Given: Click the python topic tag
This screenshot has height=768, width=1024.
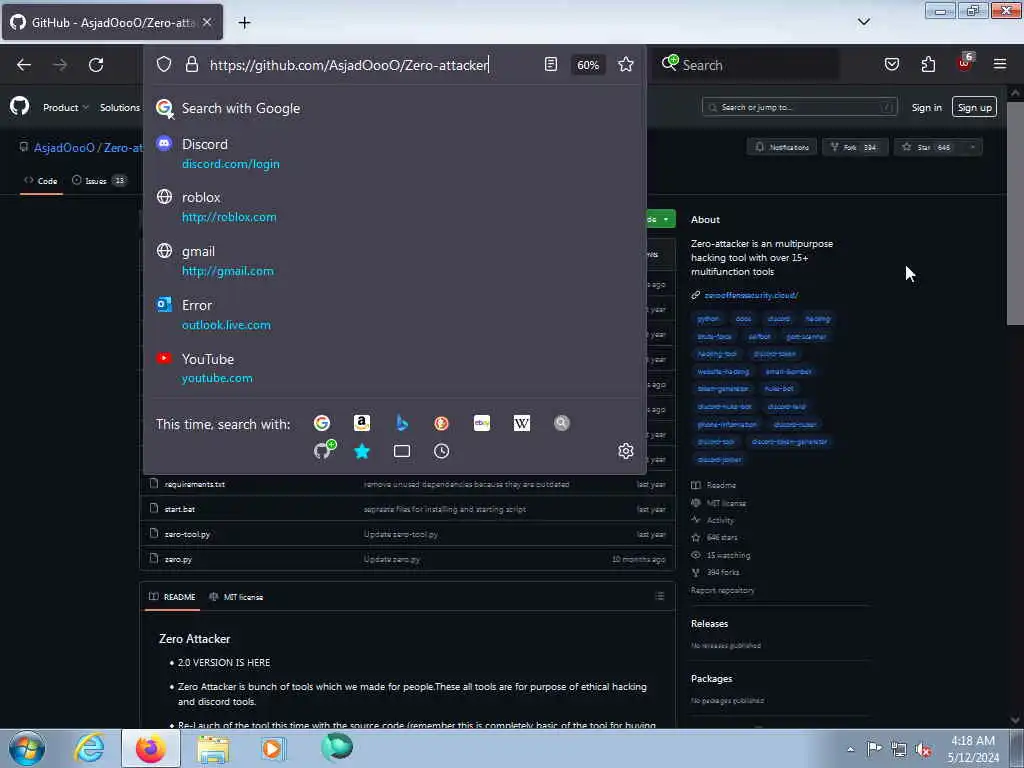Looking at the screenshot, I should point(708,319).
